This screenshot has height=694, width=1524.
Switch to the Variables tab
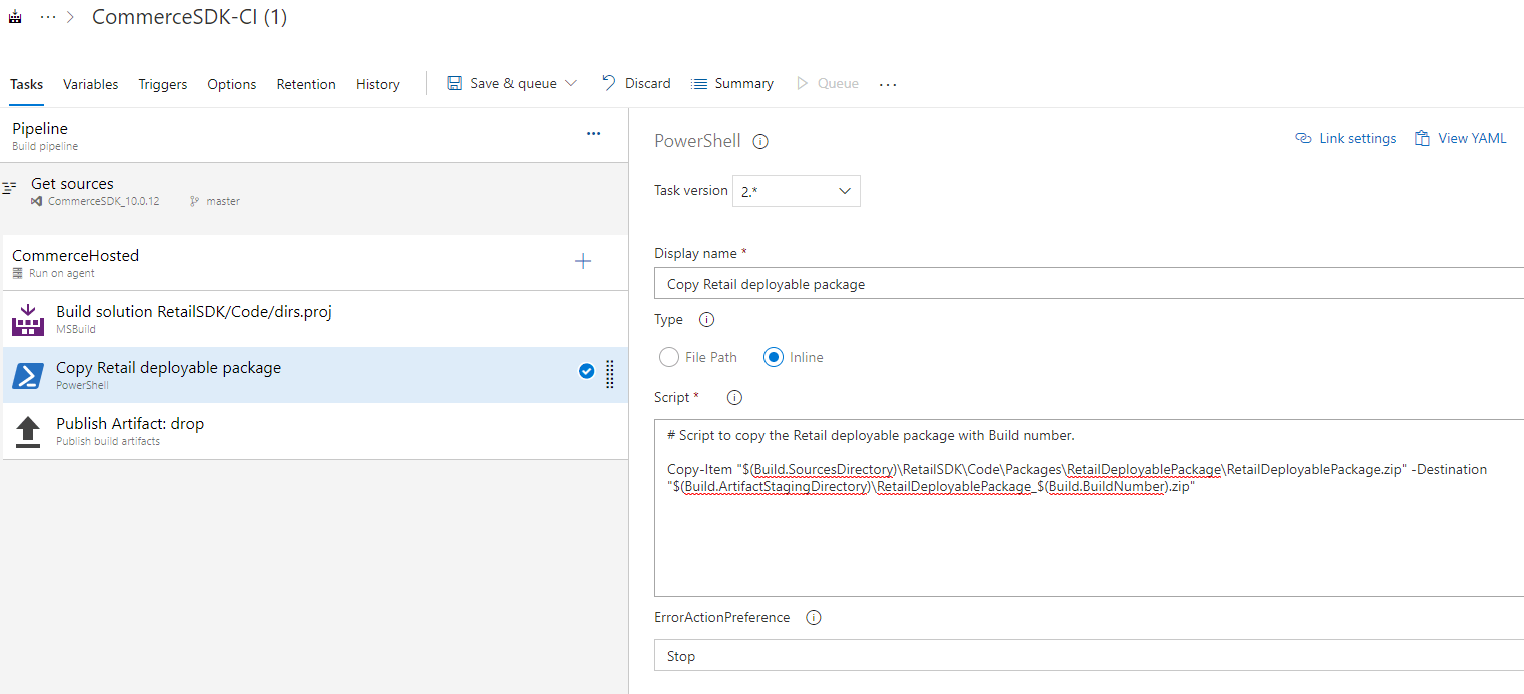(90, 84)
